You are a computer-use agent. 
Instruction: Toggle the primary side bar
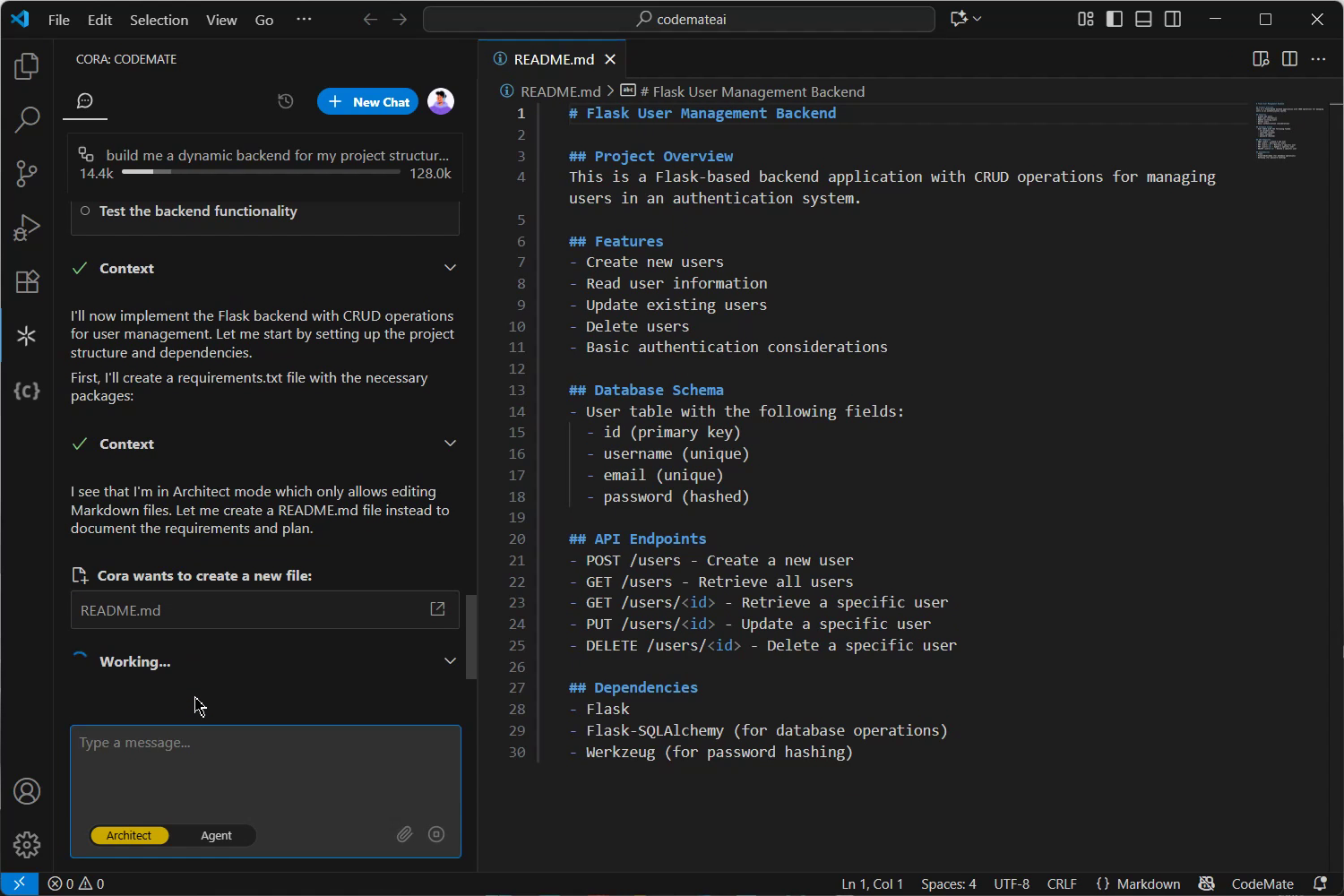click(x=1115, y=19)
